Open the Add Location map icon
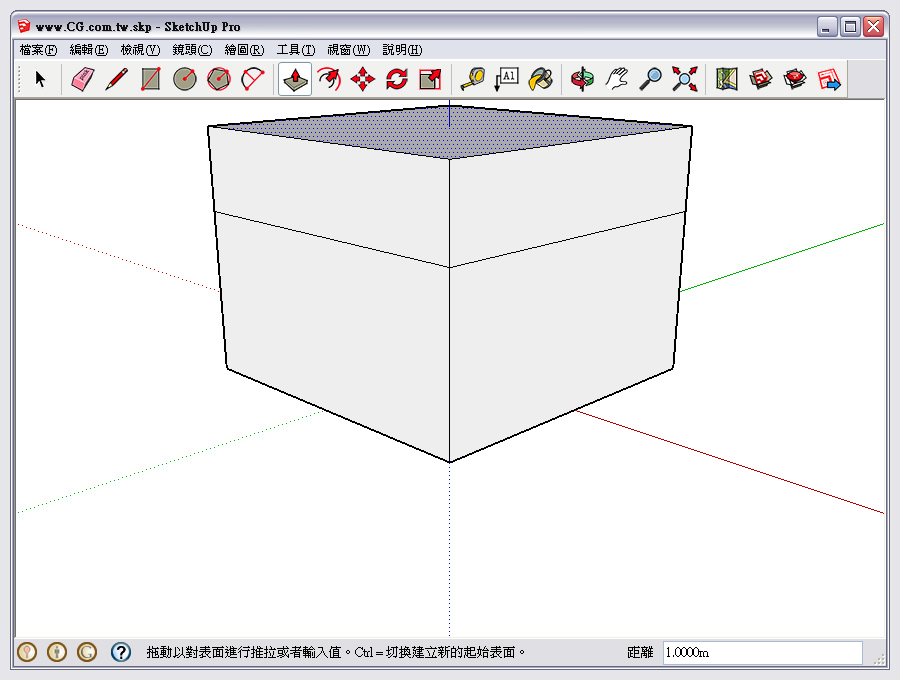 tap(727, 79)
